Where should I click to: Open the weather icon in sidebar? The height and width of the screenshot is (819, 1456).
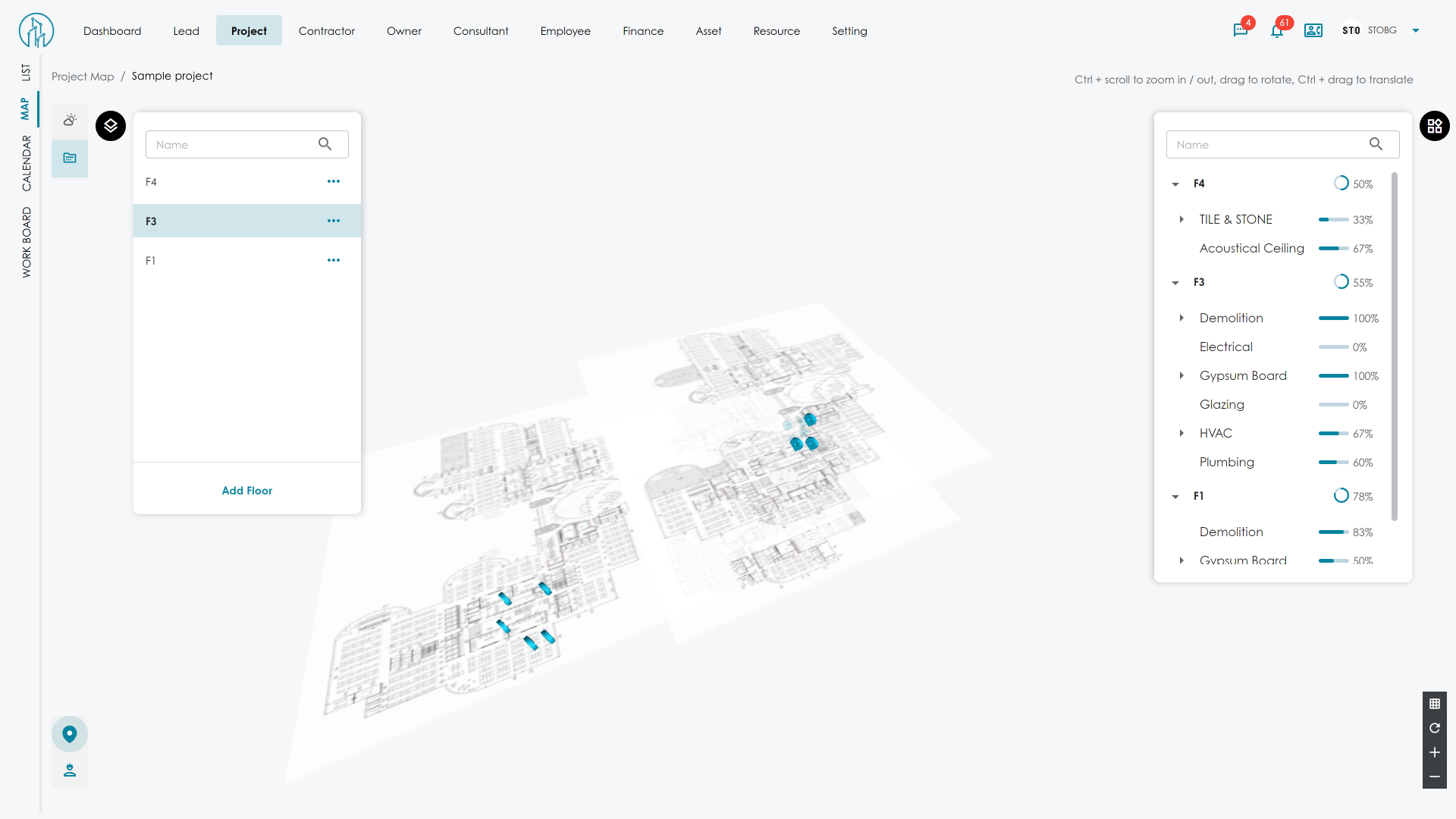point(70,120)
